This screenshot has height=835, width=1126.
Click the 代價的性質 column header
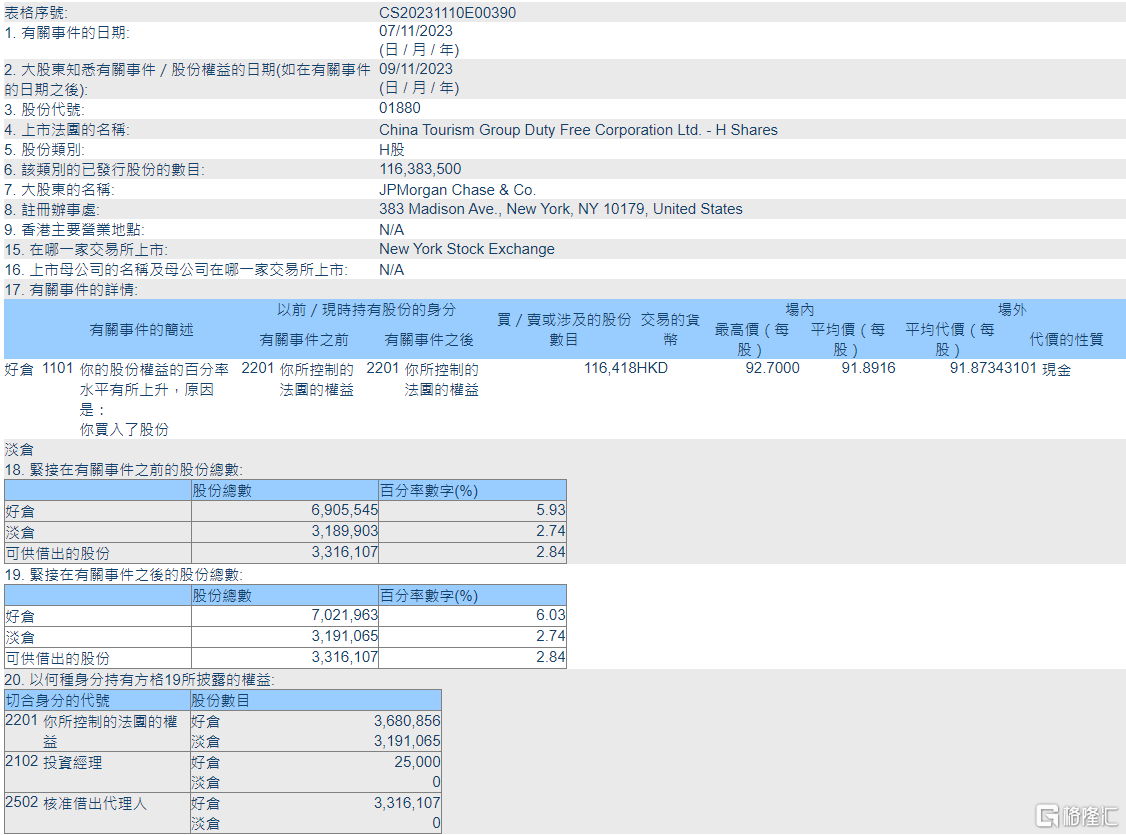(1066, 340)
